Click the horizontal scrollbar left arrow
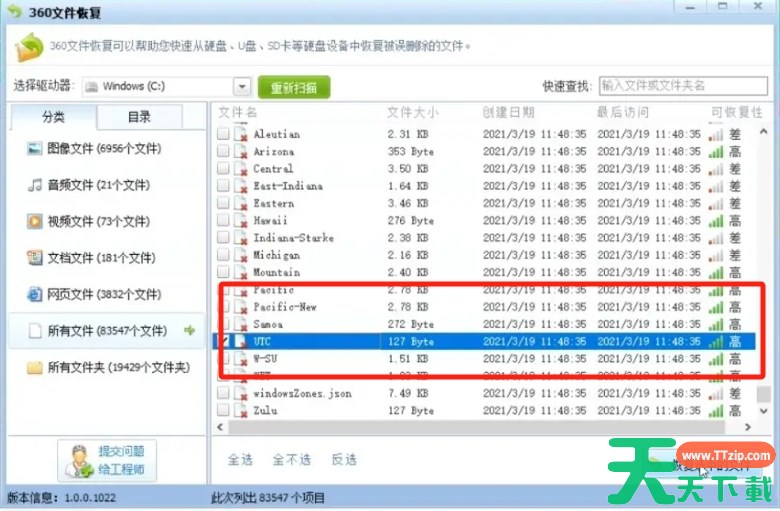780x511 pixels. [220, 426]
